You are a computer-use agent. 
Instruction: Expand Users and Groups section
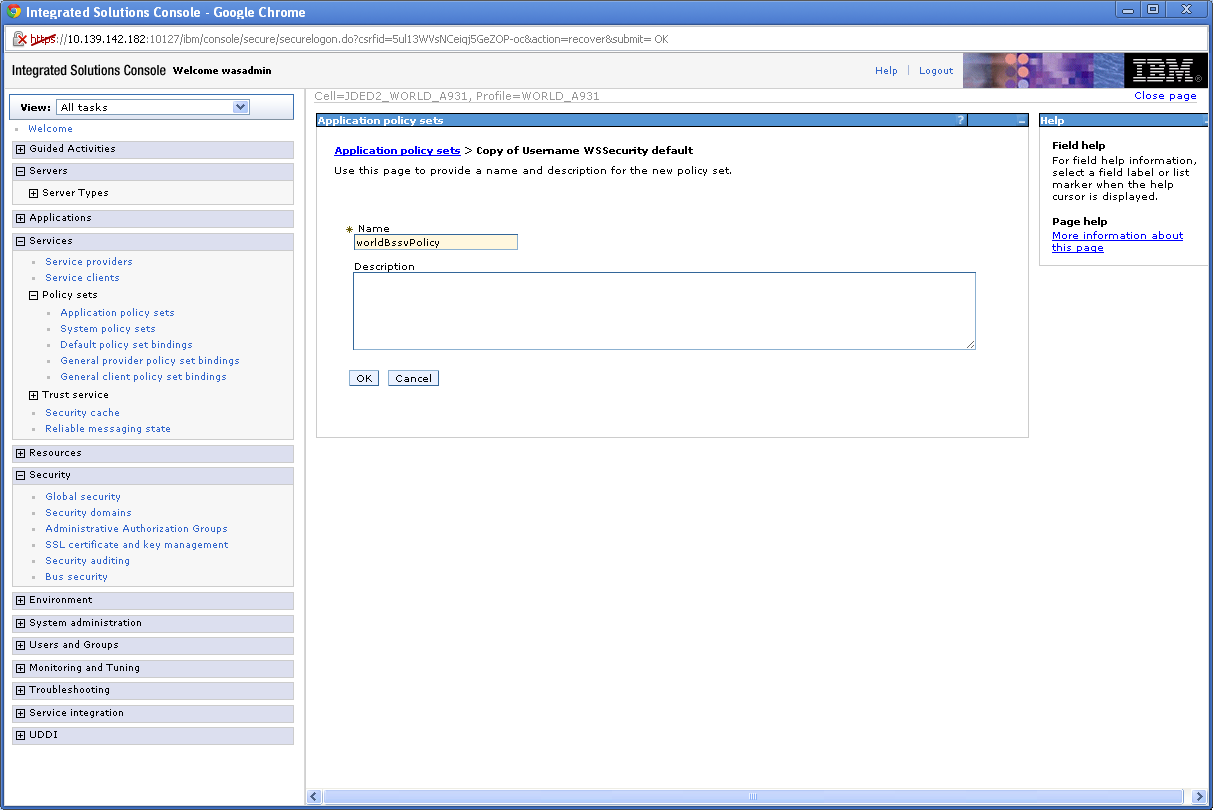point(20,645)
